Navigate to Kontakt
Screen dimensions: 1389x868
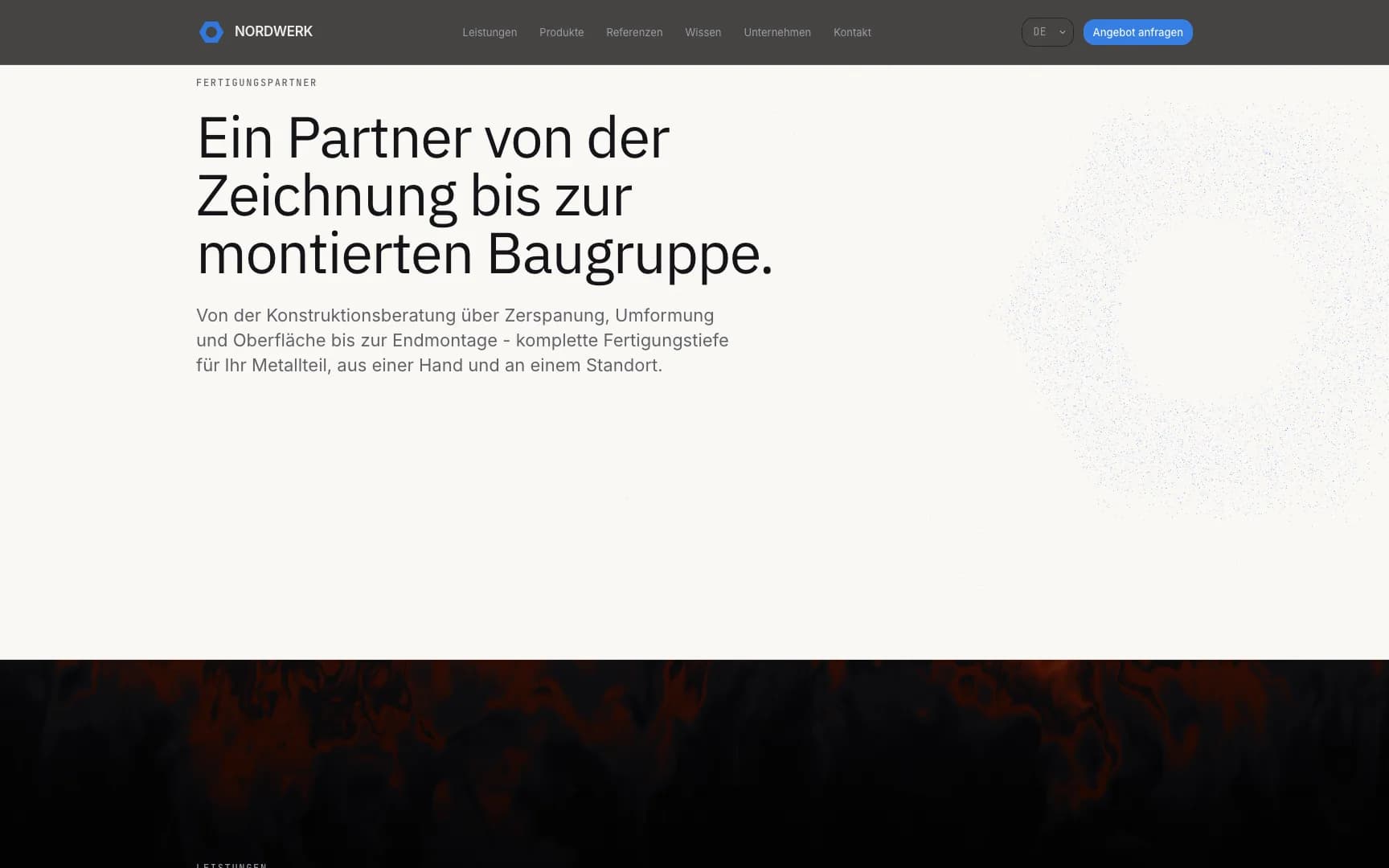[852, 32]
